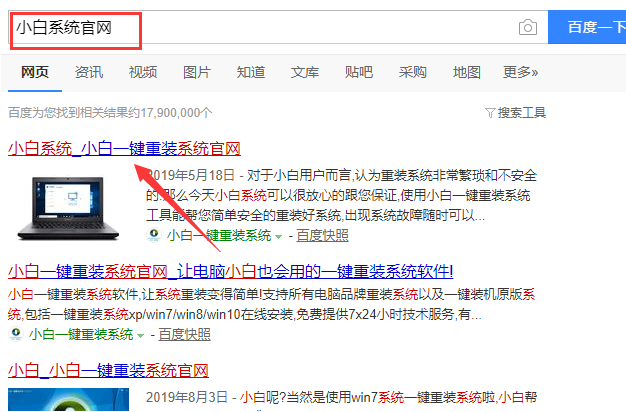Screen dimensions: 626x412
Task: Click the funnel icon beside 搜索工具
Action: pyautogui.click(x=490, y=113)
